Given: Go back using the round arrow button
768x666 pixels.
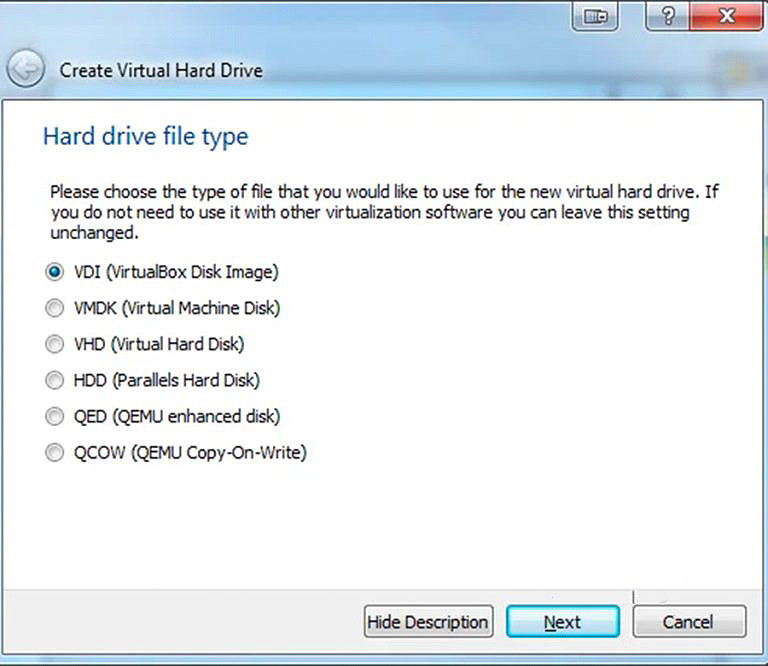Looking at the screenshot, I should (x=25, y=69).
